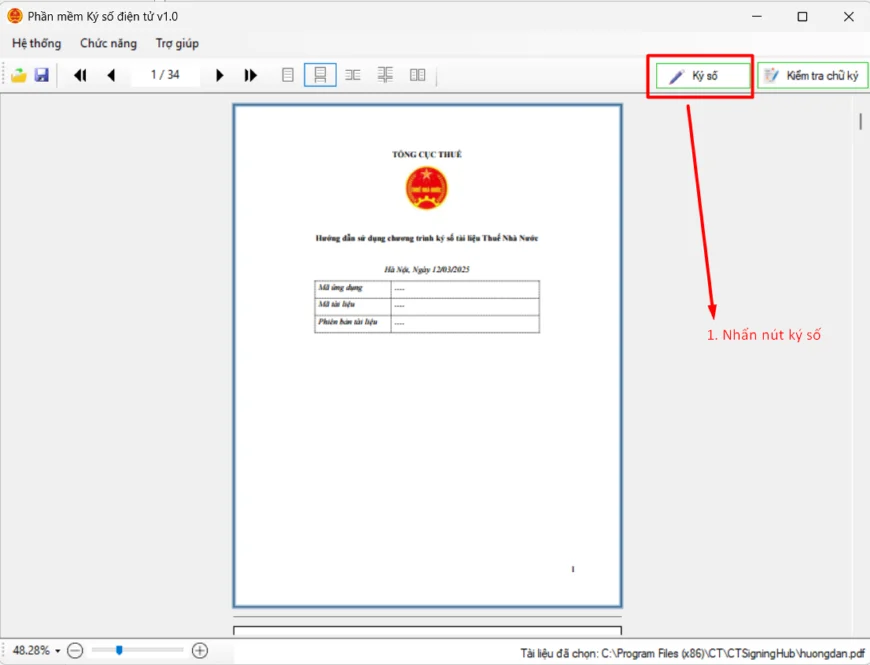Zoom out with the minus icon
870x665 pixels.
tap(75, 651)
